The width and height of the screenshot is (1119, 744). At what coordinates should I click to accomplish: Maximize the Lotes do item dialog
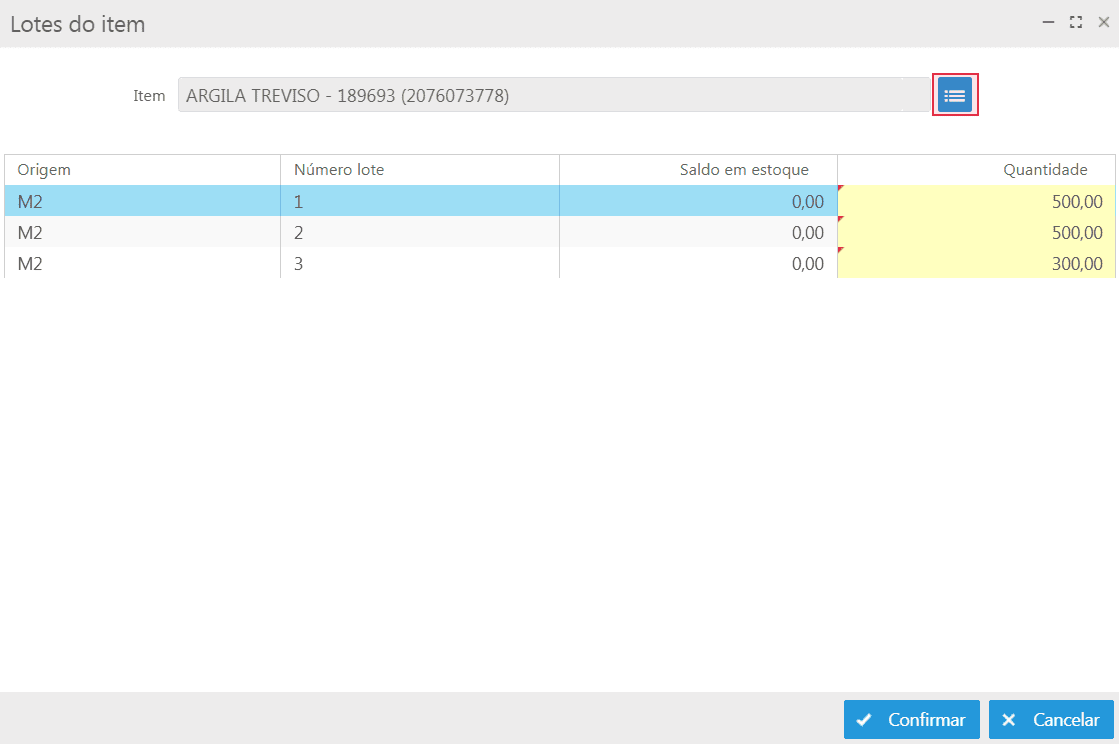(1076, 22)
